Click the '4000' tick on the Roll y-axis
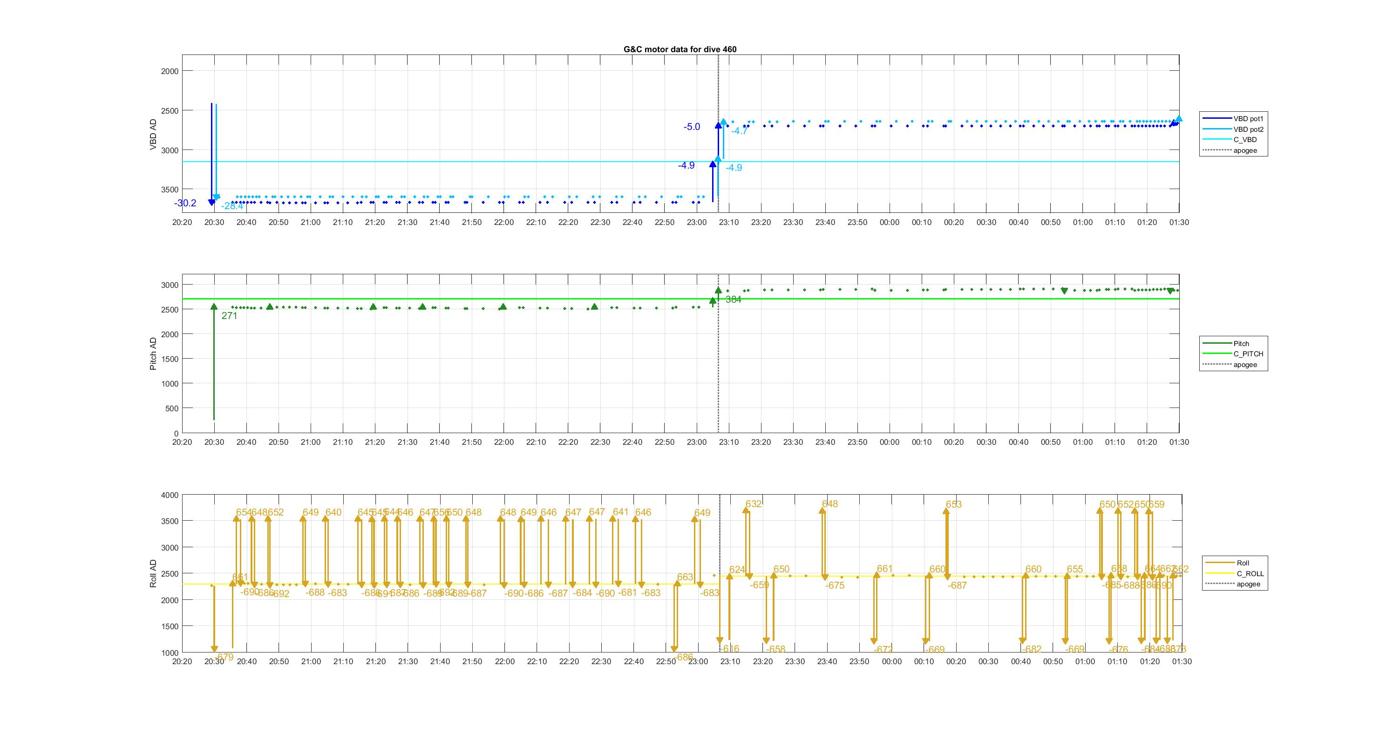Image resolution: width=1400 pixels, height=733 pixels. [x=169, y=495]
